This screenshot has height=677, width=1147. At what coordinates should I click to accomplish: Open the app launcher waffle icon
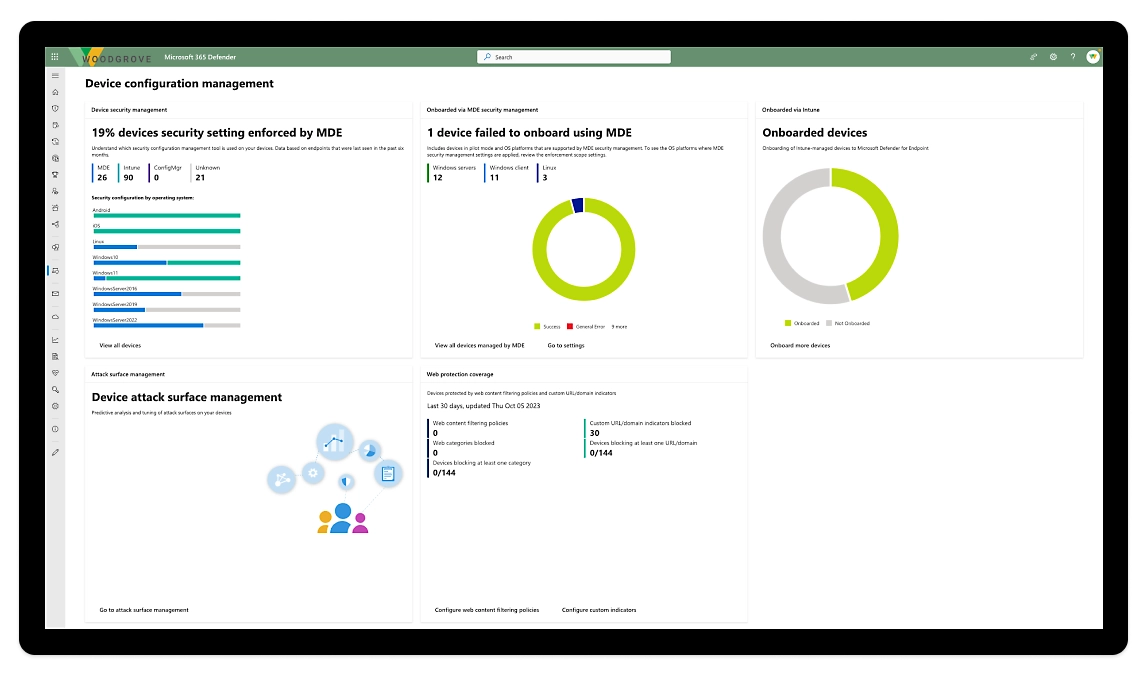55,57
